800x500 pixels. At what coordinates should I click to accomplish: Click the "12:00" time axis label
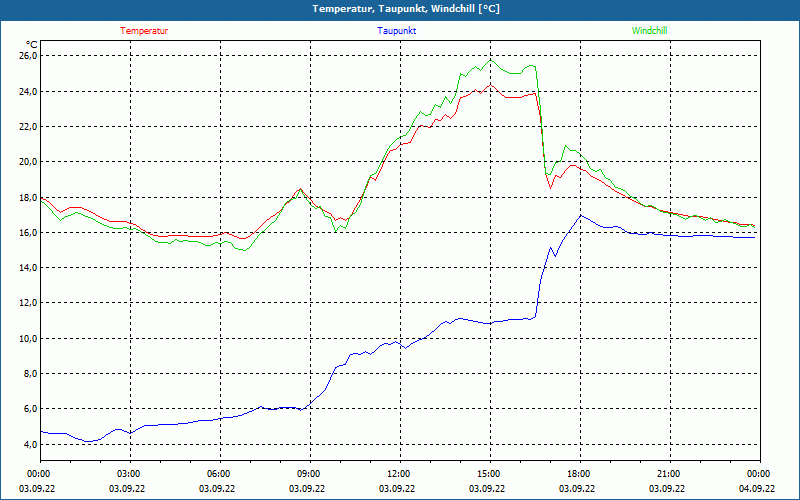pyautogui.click(x=400, y=474)
